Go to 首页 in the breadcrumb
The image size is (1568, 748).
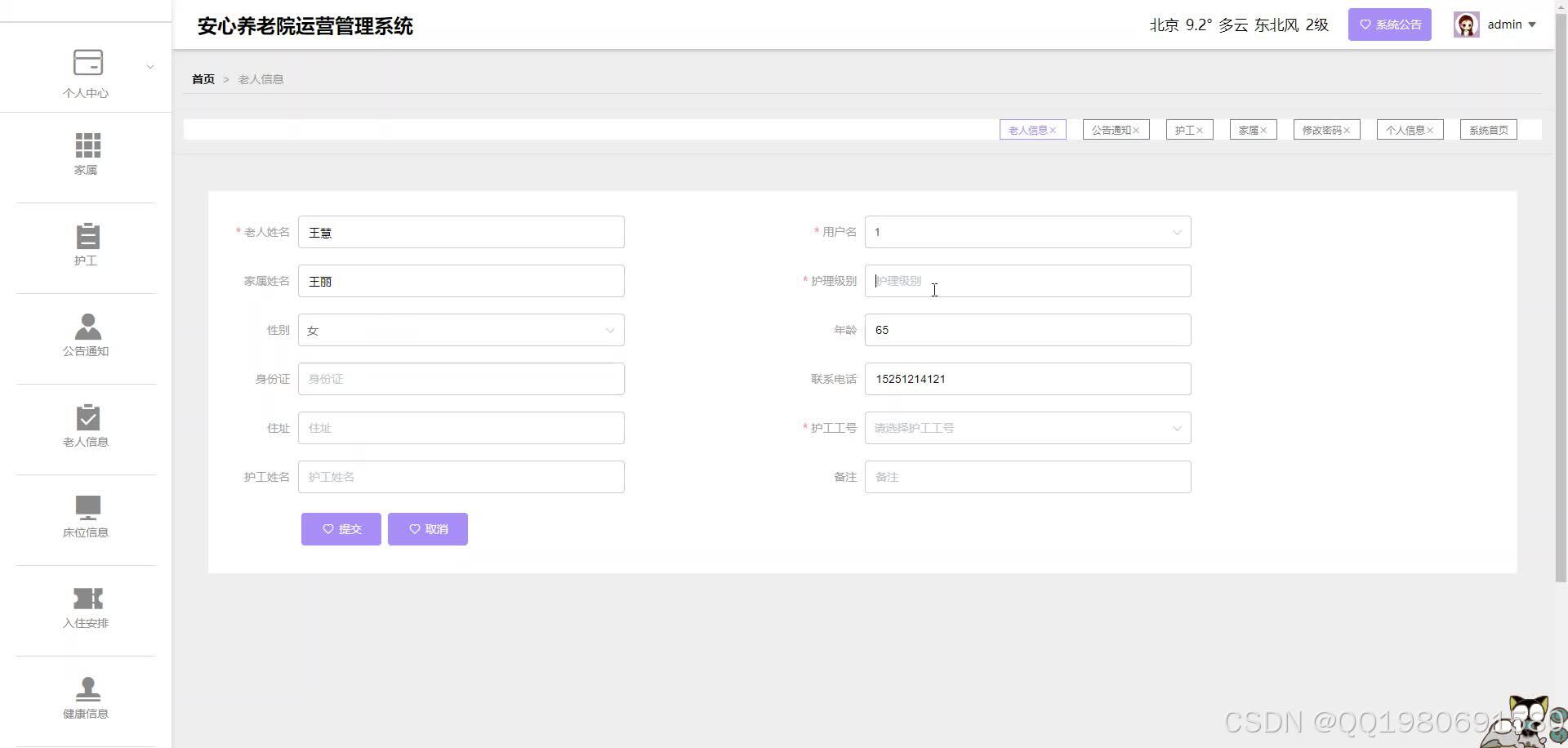(x=203, y=79)
